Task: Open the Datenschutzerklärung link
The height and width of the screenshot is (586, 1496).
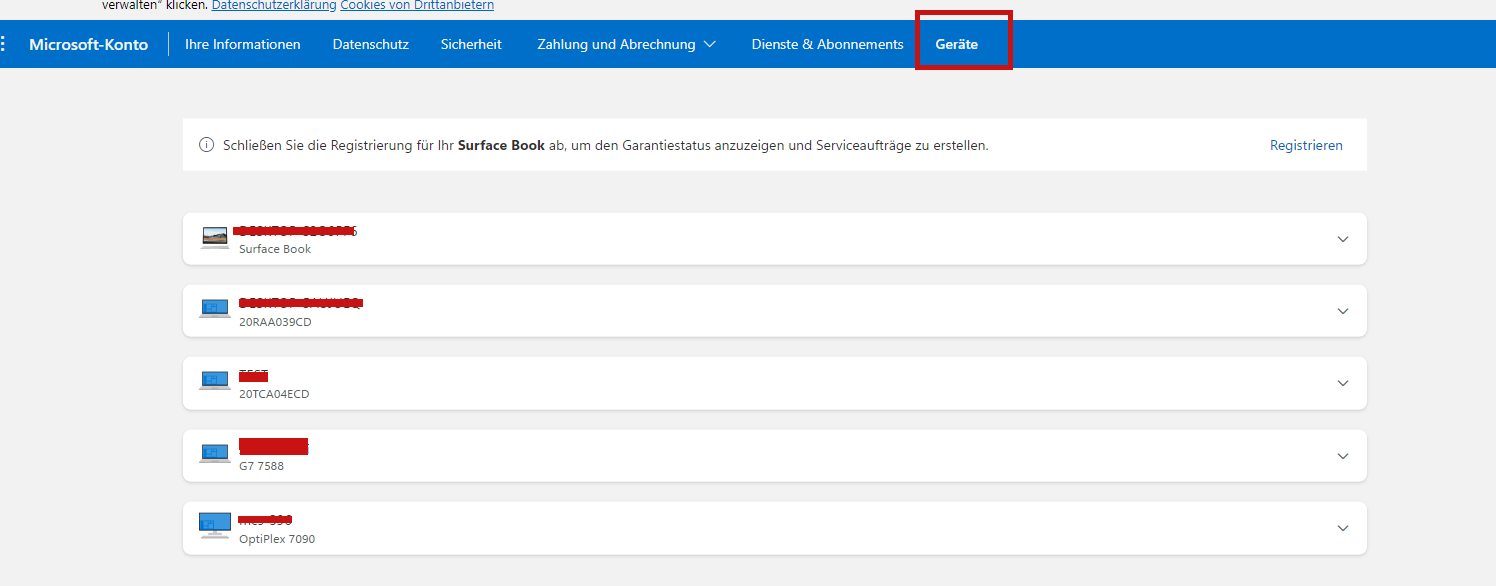Action: pos(274,5)
